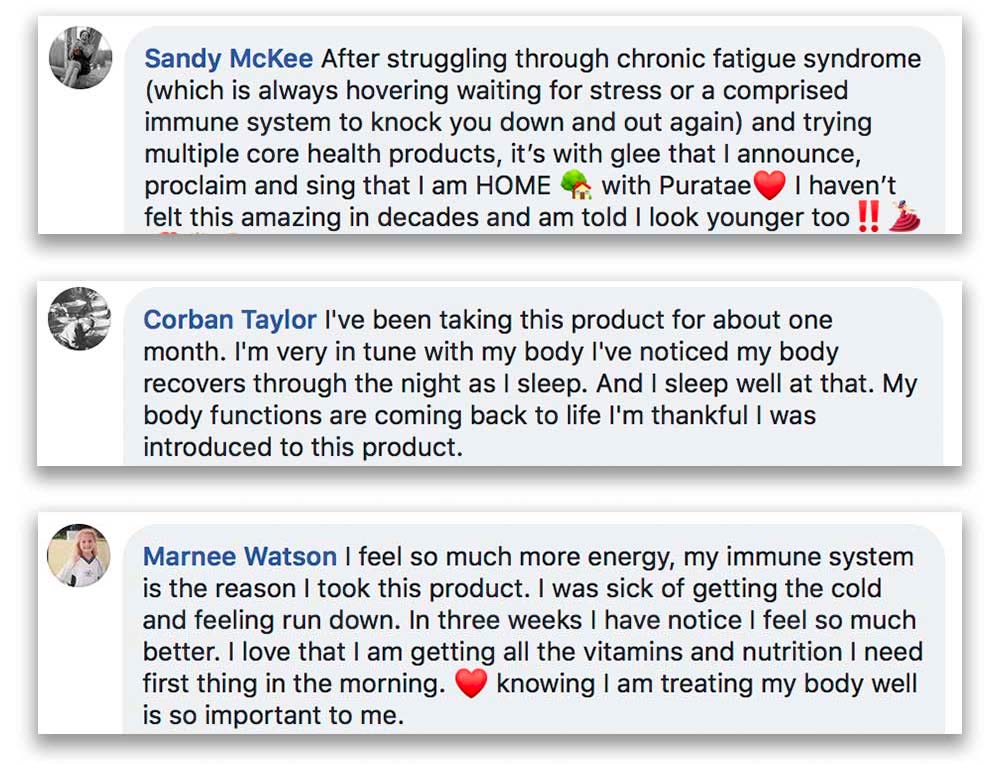This screenshot has height=764, width=1000.
Task: Click "introduced to this product." in Corban's comment
Action: point(303,447)
